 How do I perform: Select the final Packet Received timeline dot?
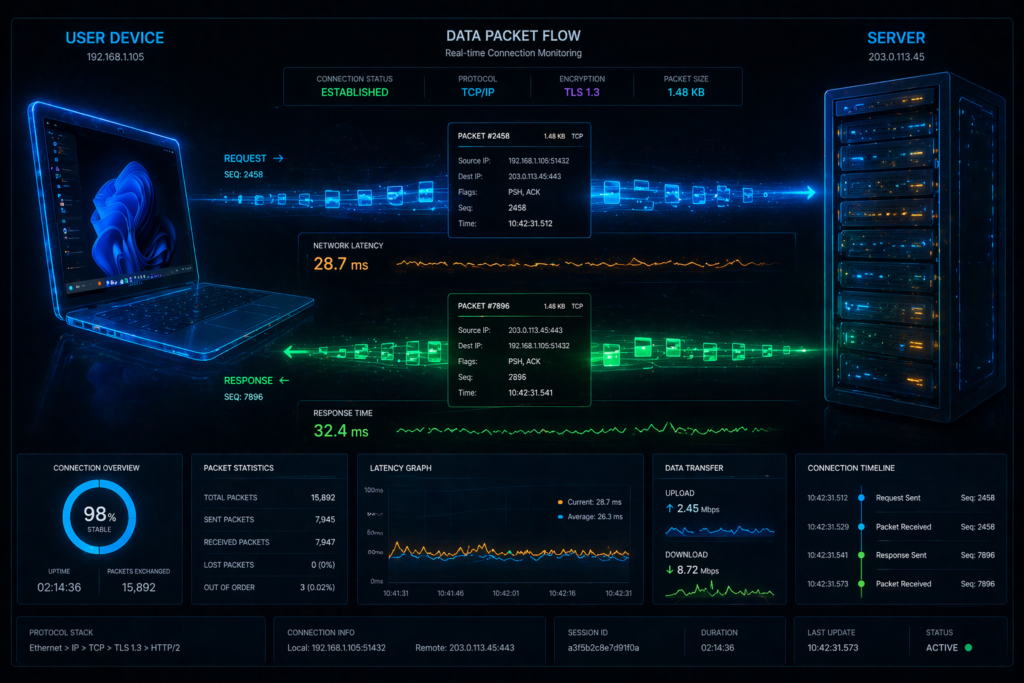pos(860,584)
